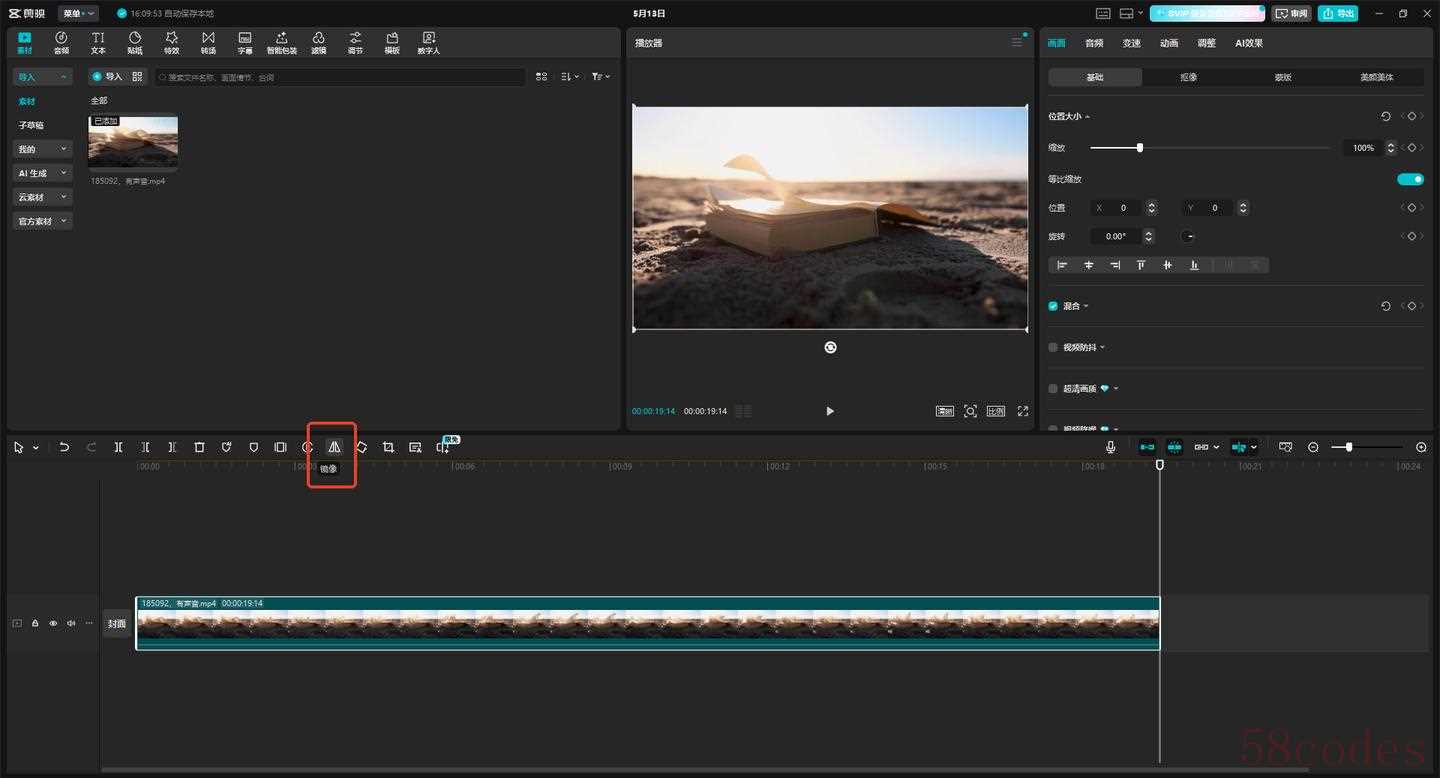
Task: Expand the 云素材 sidebar section
Action: (42, 197)
